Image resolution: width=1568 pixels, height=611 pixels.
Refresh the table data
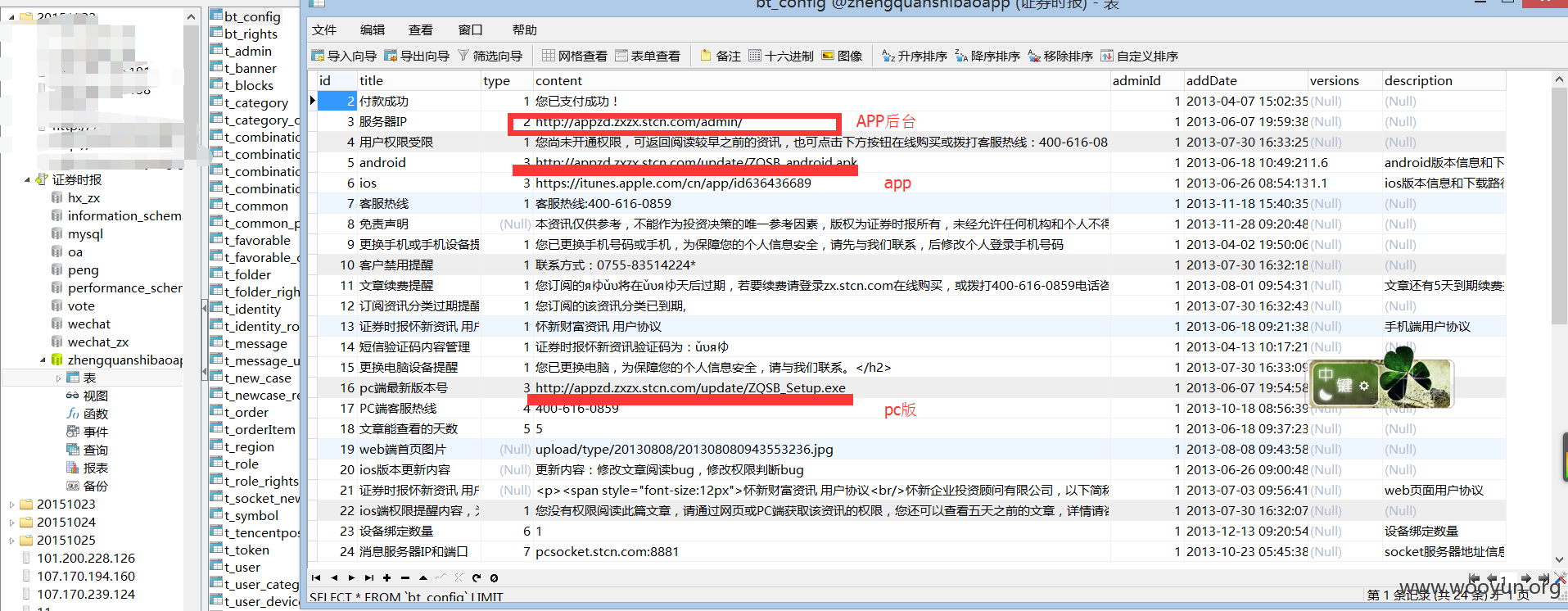click(477, 577)
